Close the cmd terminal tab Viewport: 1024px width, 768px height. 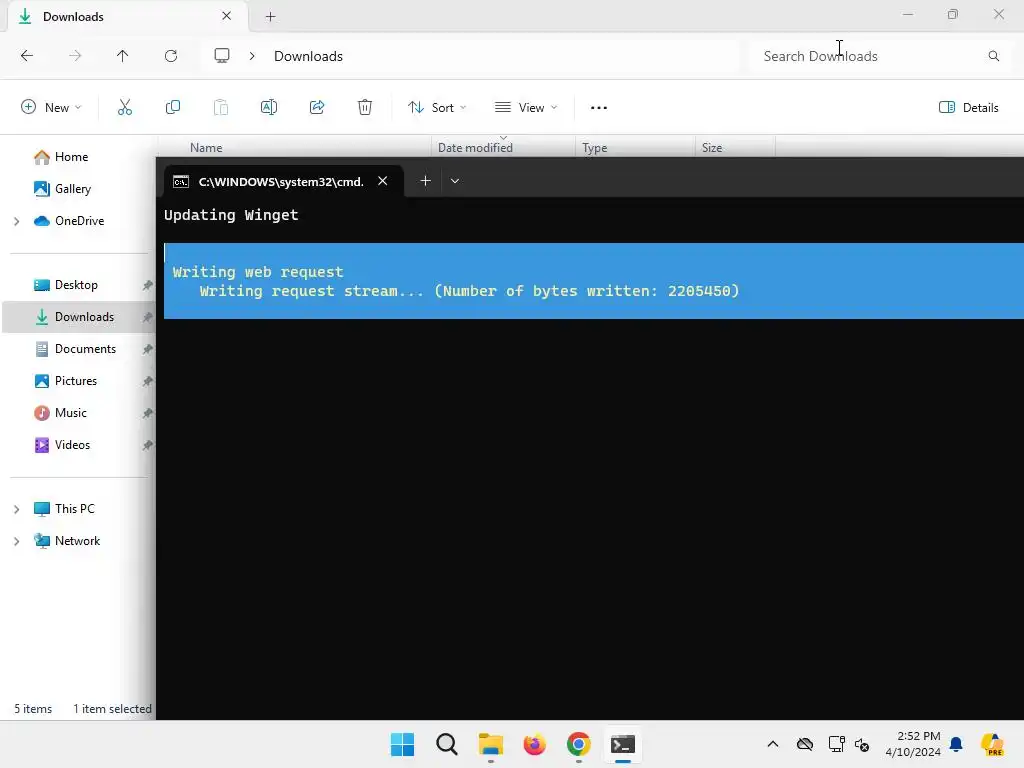pos(383,181)
